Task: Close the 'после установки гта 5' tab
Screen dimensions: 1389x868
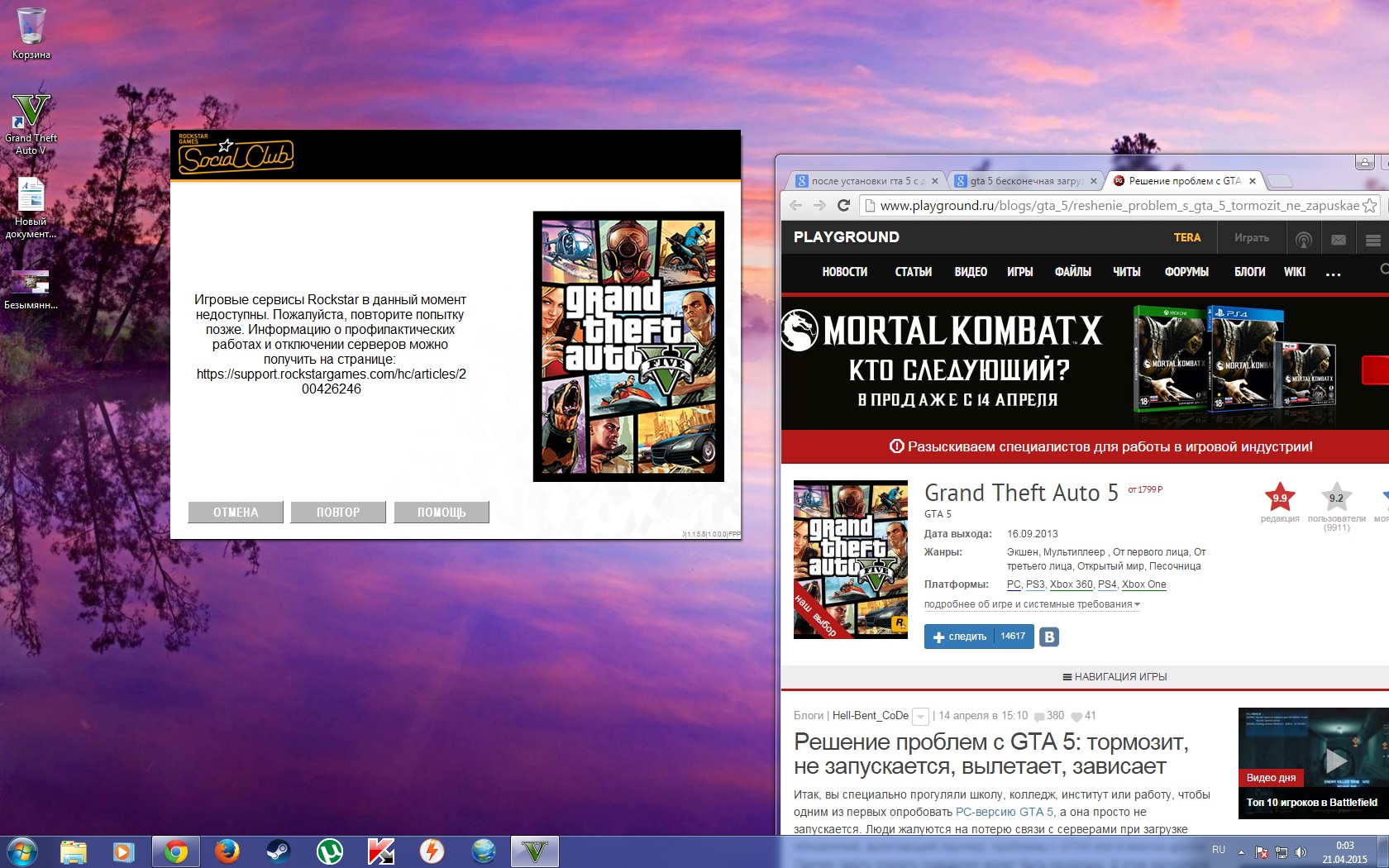Action: coord(935,181)
